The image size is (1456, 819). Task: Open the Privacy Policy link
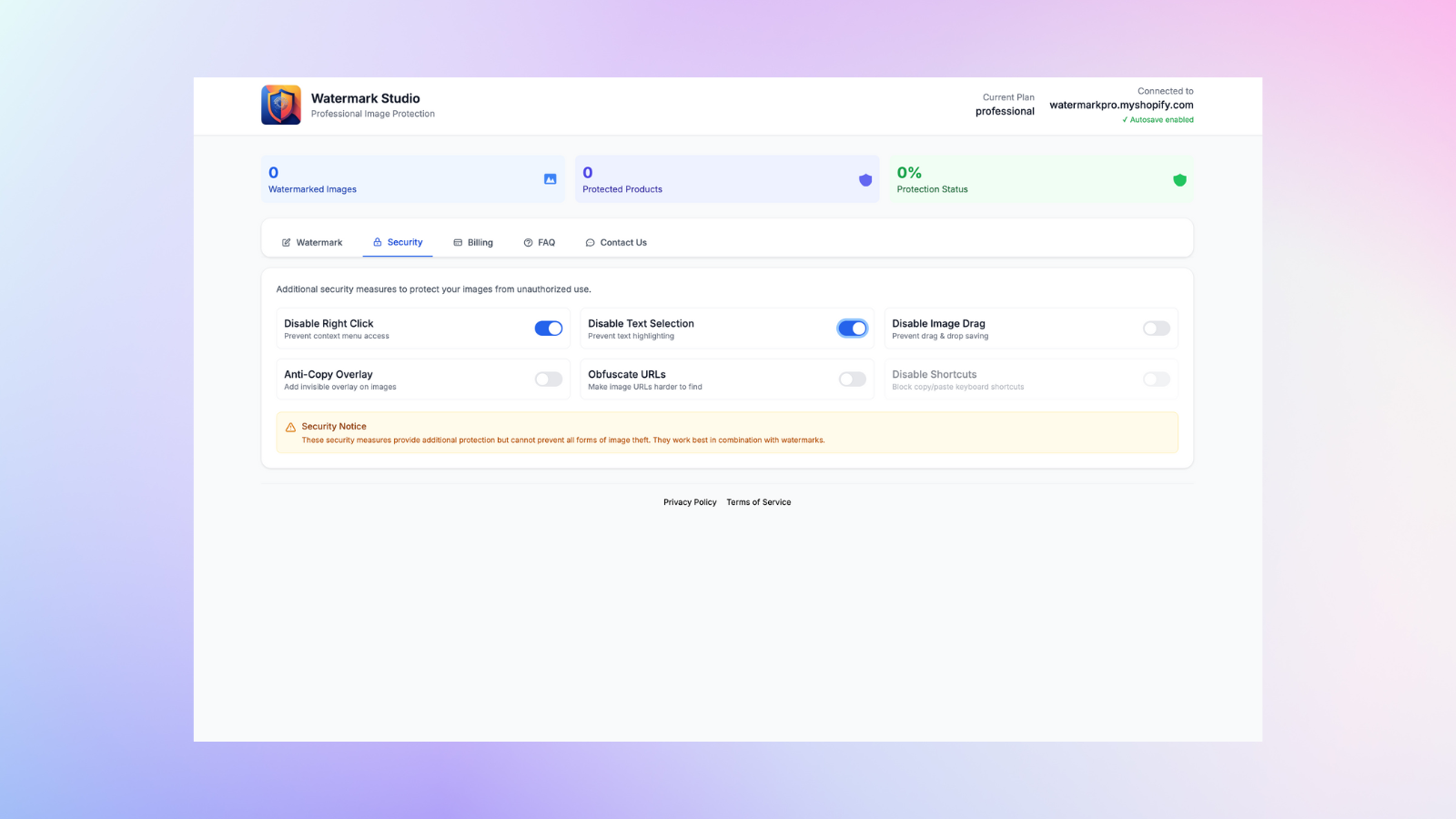point(690,502)
